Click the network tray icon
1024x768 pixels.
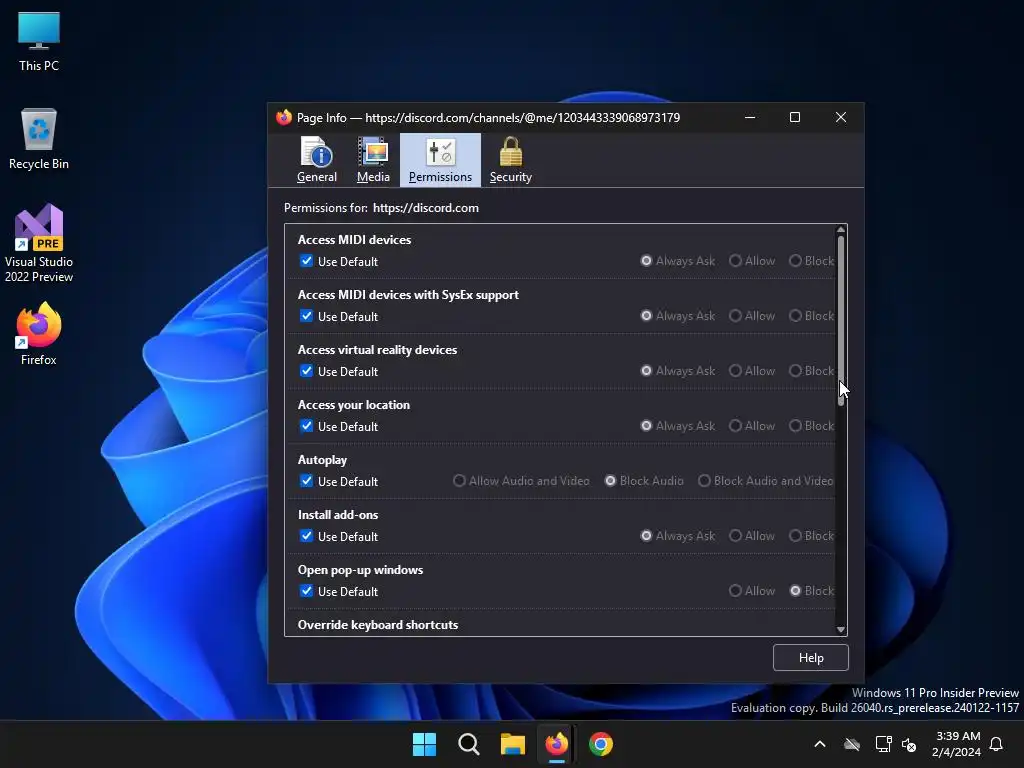883,744
